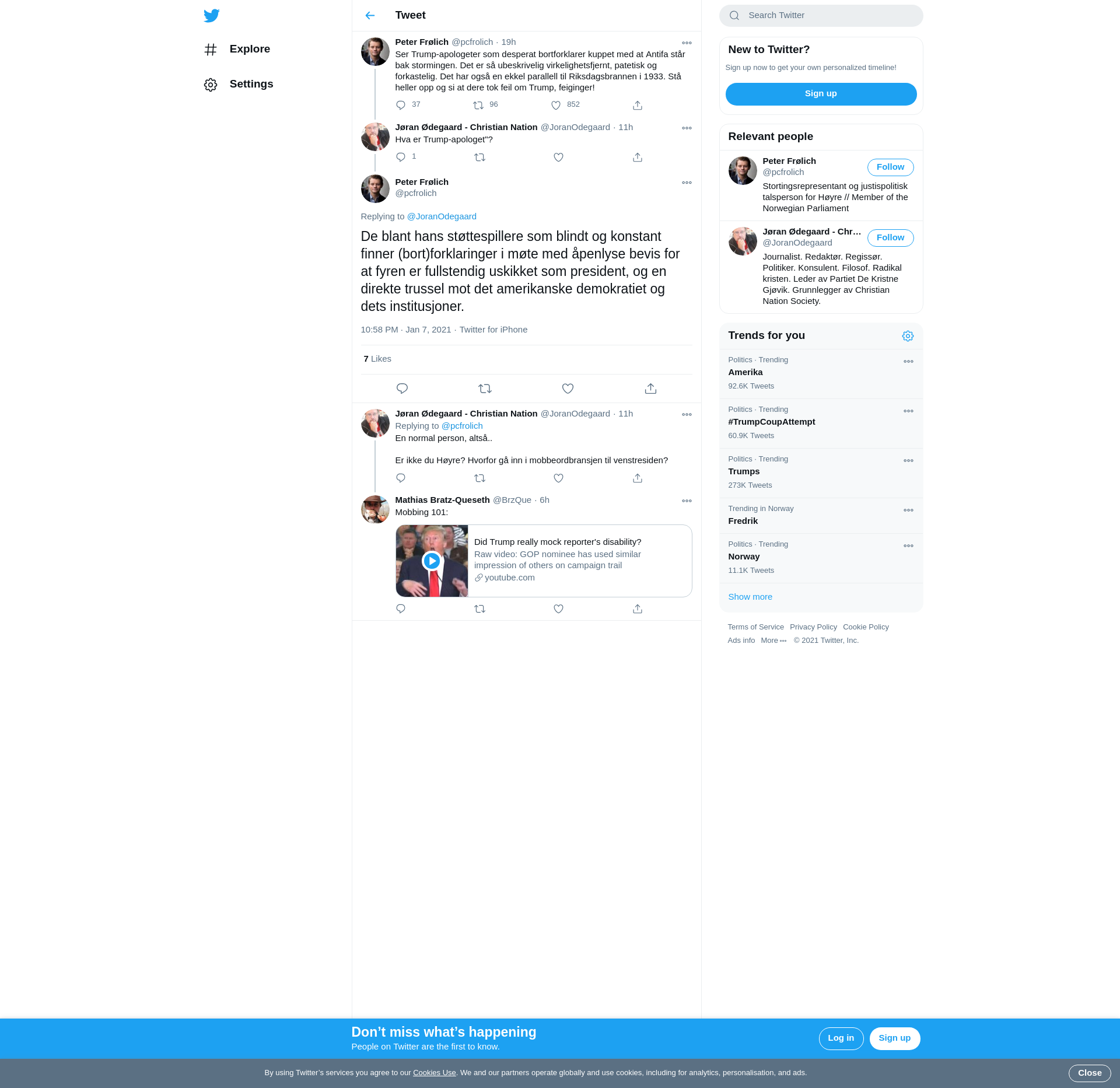Open more options on 'Hva er Trump-apologet' tweet
1120x1088 pixels.
687,128
